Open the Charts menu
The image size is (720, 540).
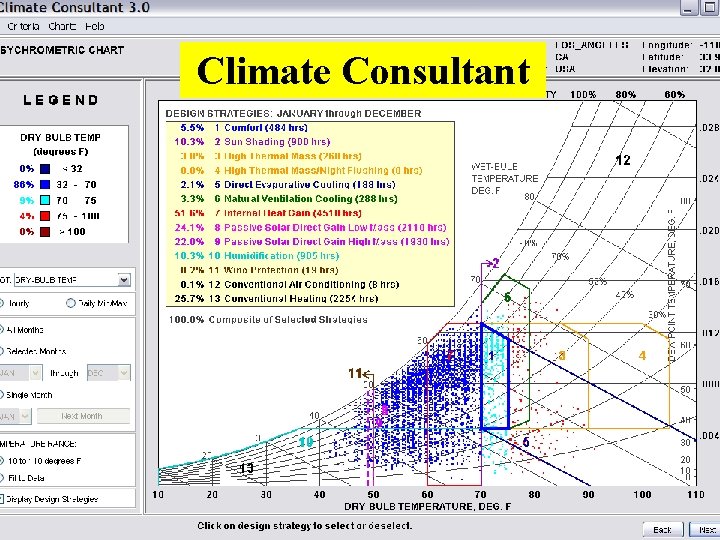coord(62,27)
